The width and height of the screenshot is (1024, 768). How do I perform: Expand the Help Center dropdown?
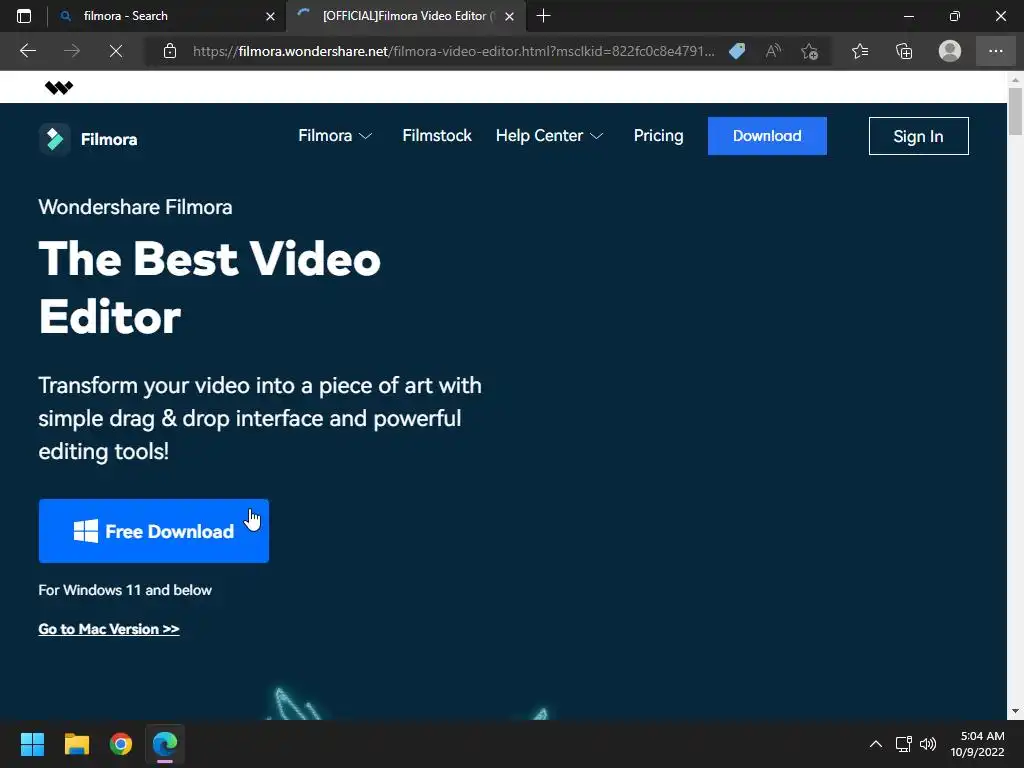[549, 135]
